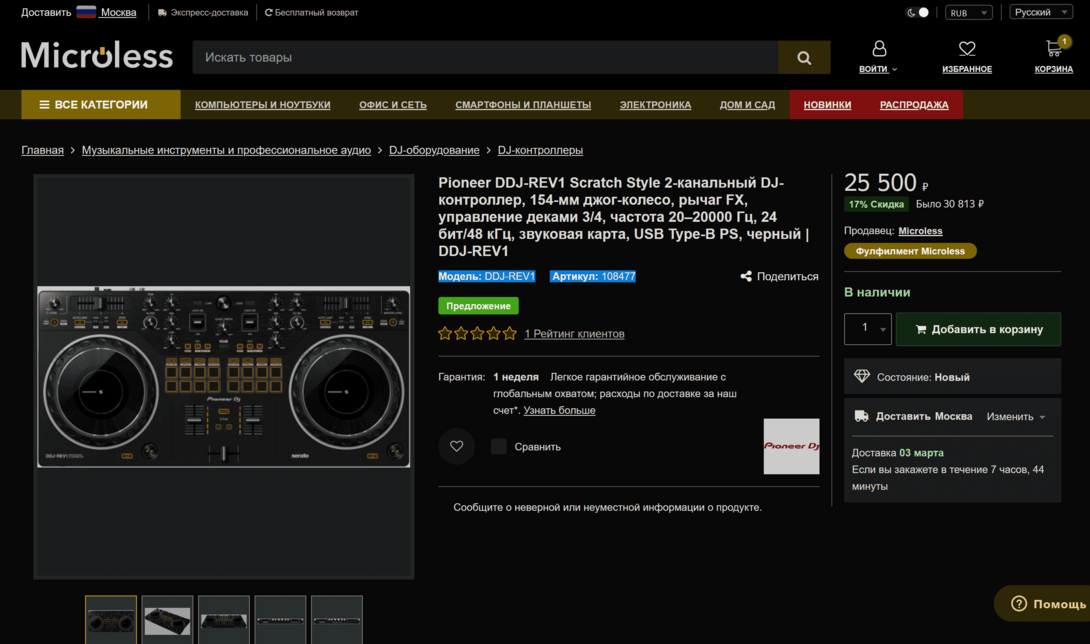Click 25 500 ₽ price
The image size is (1090, 644).
coord(886,182)
